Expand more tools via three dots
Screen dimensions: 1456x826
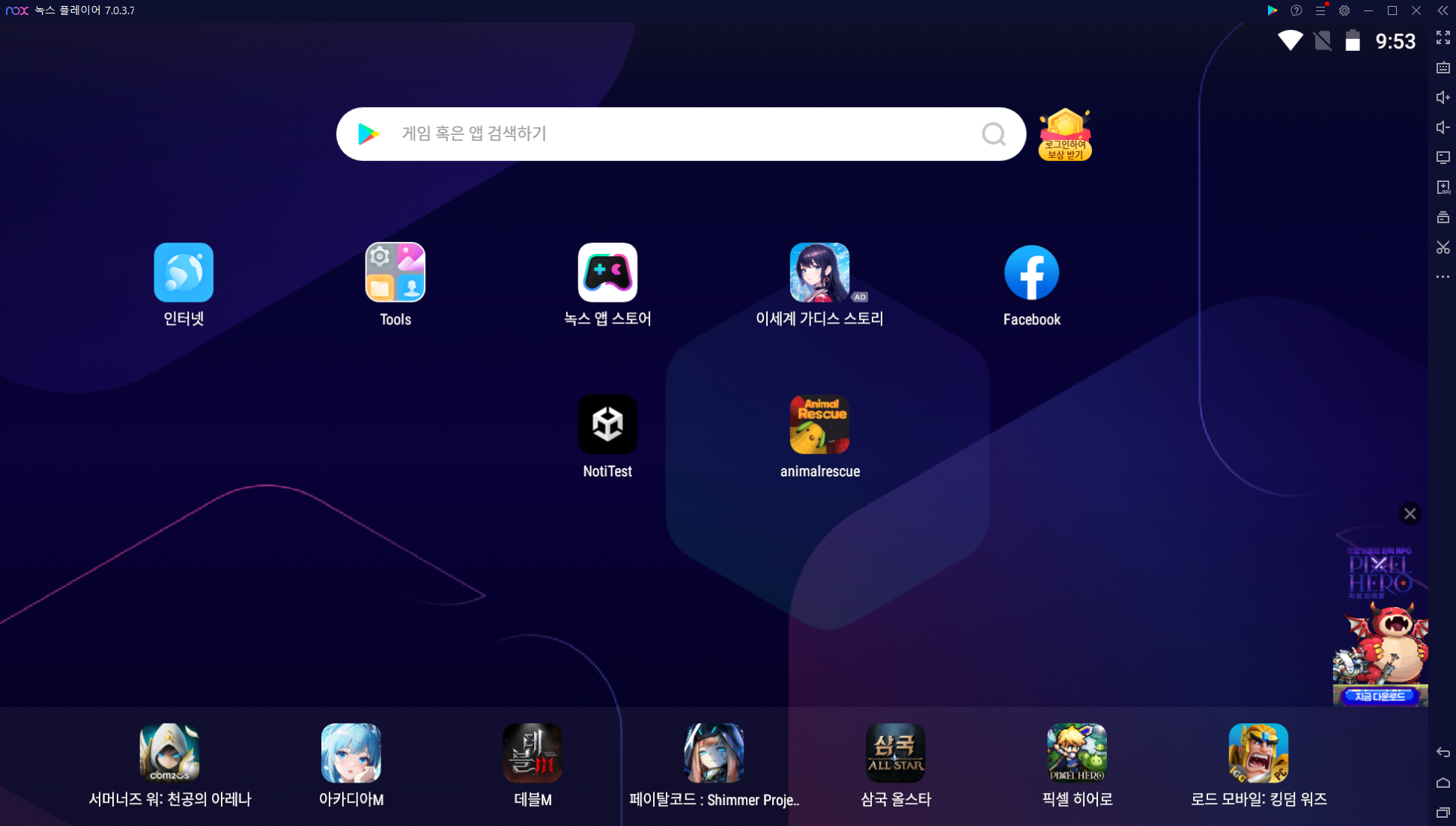pyautogui.click(x=1443, y=277)
